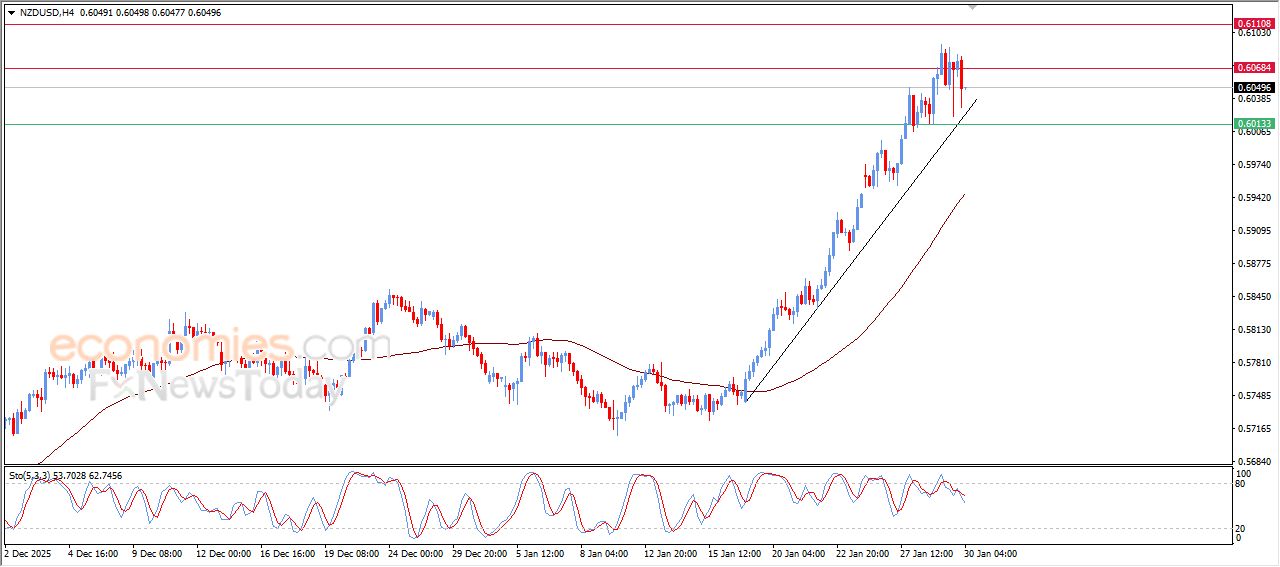Click the red 0.61108 price label

pyautogui.click(x=1253, y=23)
